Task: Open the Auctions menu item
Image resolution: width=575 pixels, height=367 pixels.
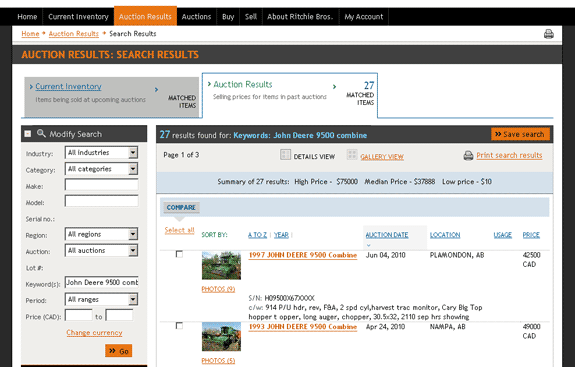Action: [197, 16]
